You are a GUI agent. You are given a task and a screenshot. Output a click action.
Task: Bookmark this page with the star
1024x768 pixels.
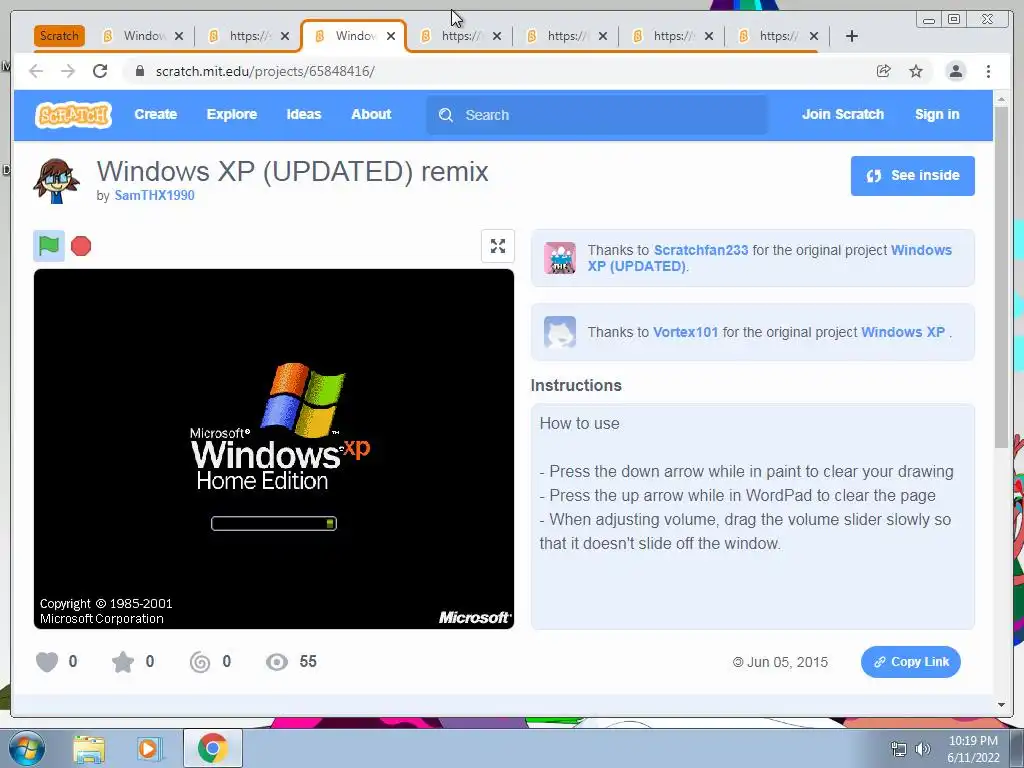point(916,71)
